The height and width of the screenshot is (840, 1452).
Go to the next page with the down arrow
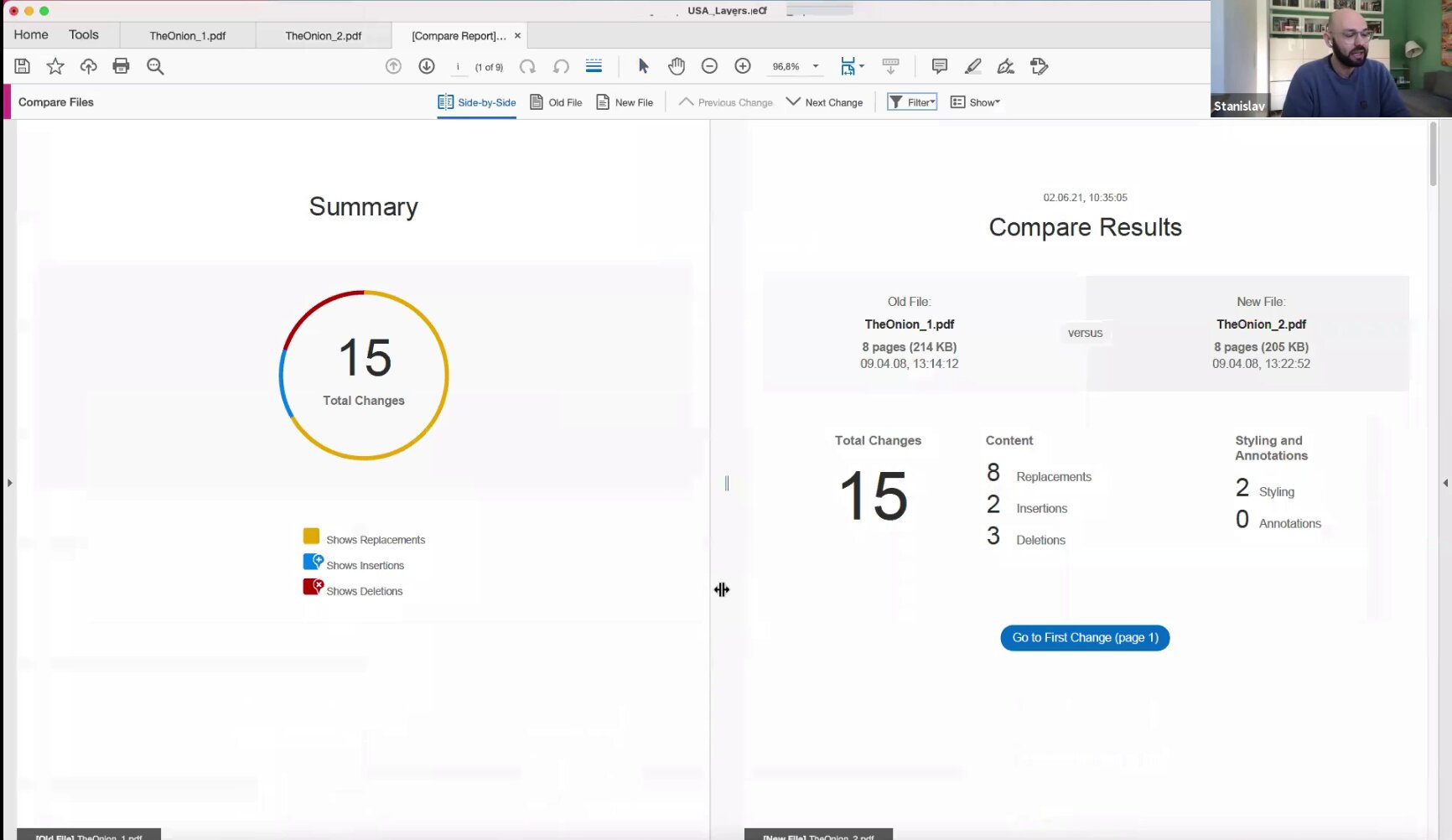(x=427, y=66)
